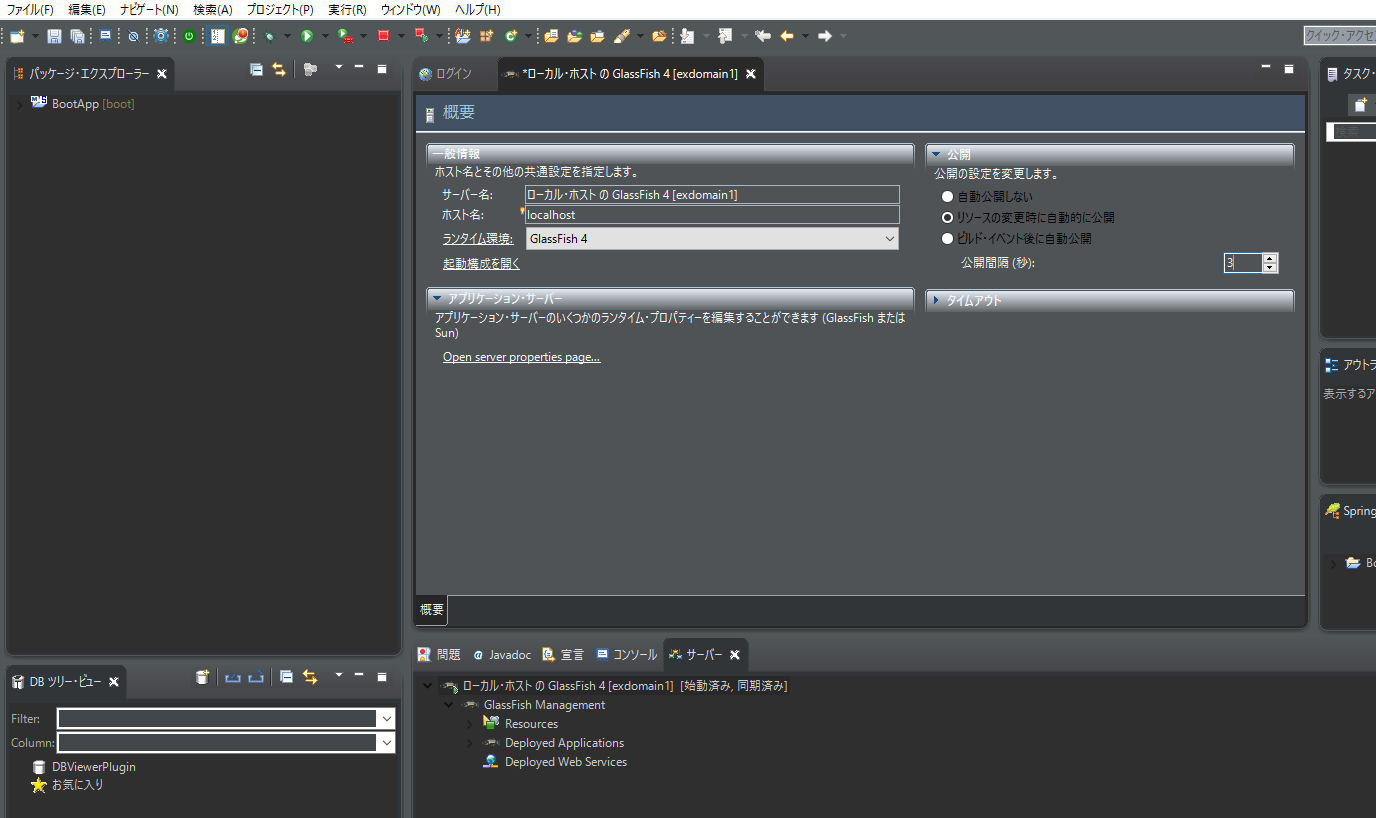Click the white forward navigation arrow
Screen dimensions: 1376x818
[x=825, y=36]
